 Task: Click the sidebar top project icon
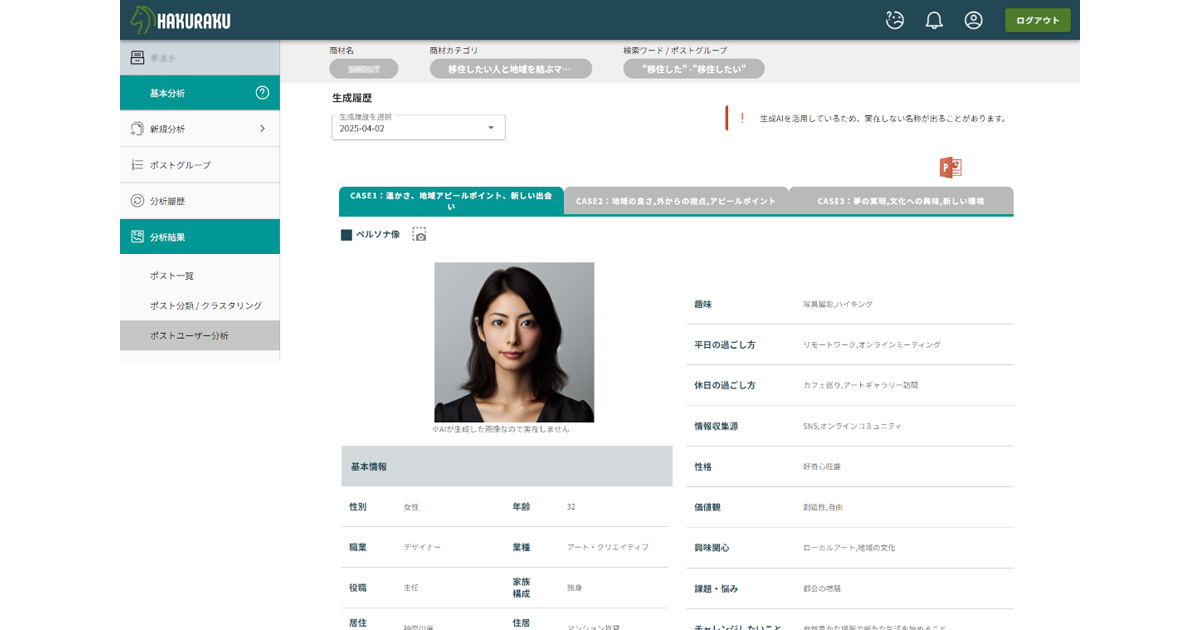click(x=137, y=58)
